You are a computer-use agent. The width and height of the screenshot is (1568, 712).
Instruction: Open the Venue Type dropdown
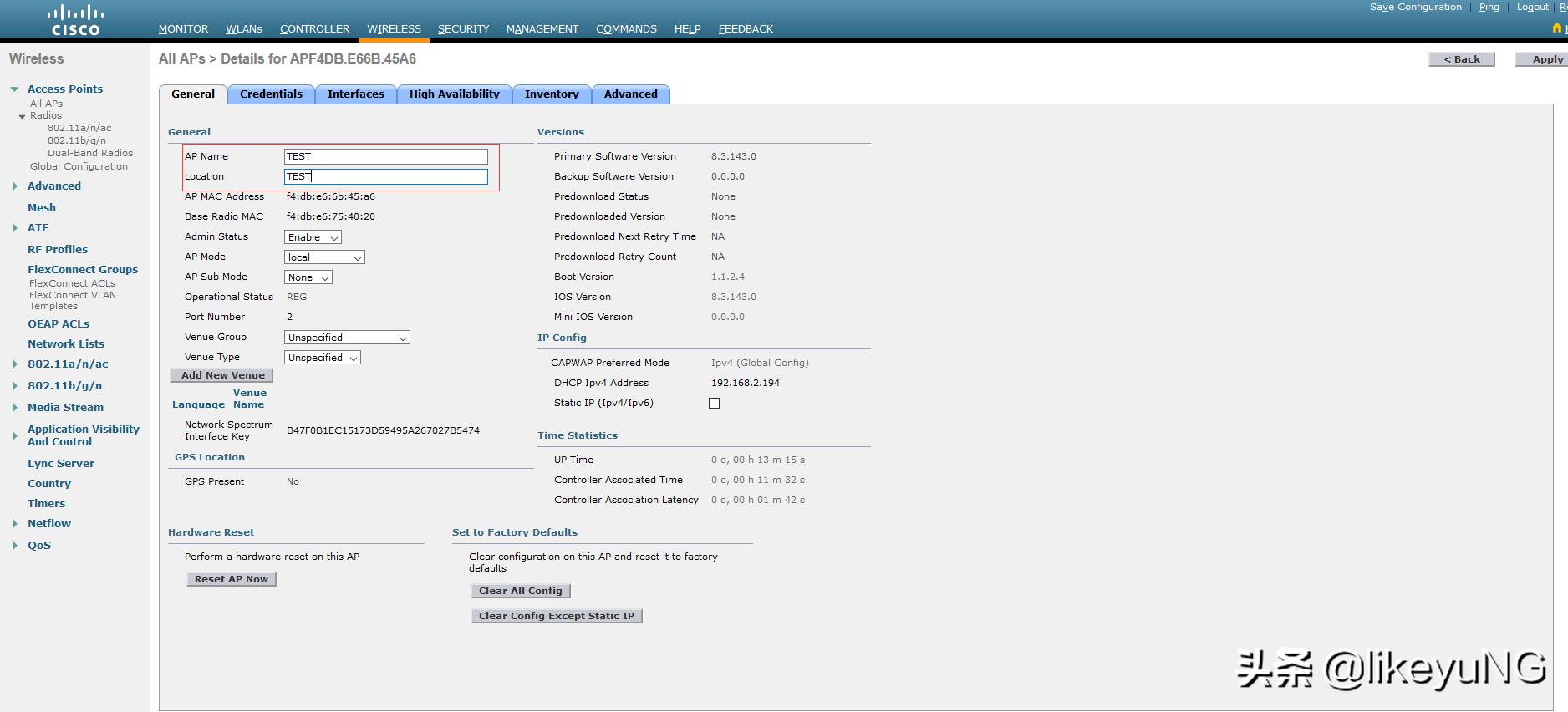(x=323, y=358)
